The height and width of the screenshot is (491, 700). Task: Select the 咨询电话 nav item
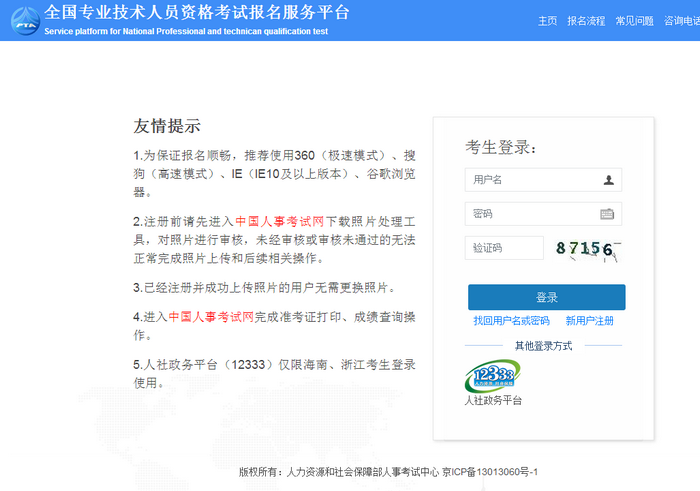coord(685,20)
